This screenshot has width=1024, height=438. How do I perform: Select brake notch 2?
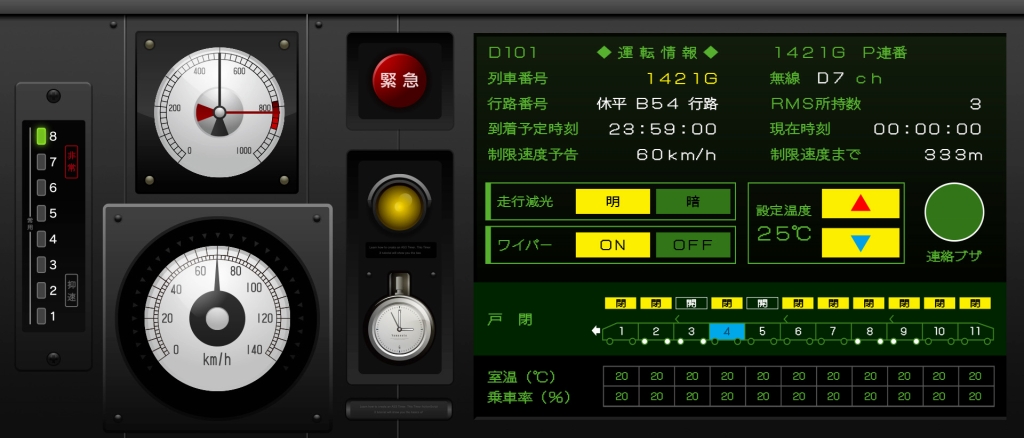[x=41, y=290]
